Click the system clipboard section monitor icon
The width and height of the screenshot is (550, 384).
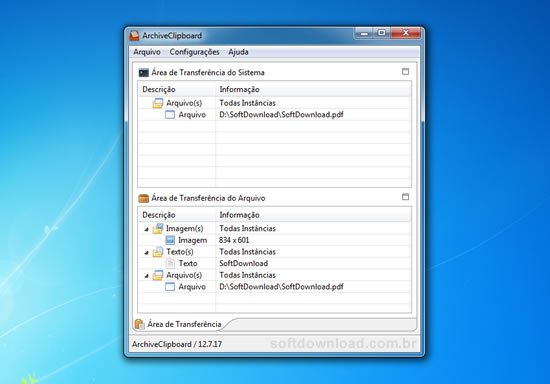pyautogui.click(x=143, y=73)
